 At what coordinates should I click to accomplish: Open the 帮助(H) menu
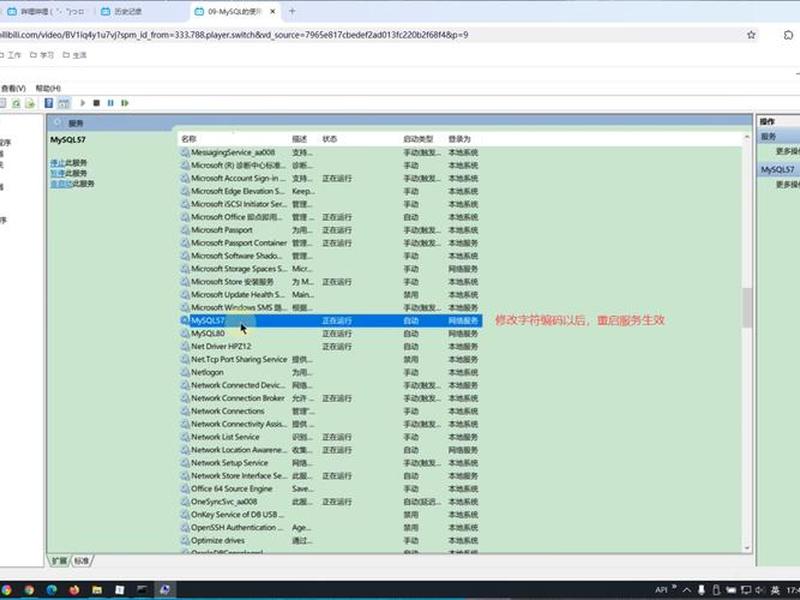click(48, 88)
